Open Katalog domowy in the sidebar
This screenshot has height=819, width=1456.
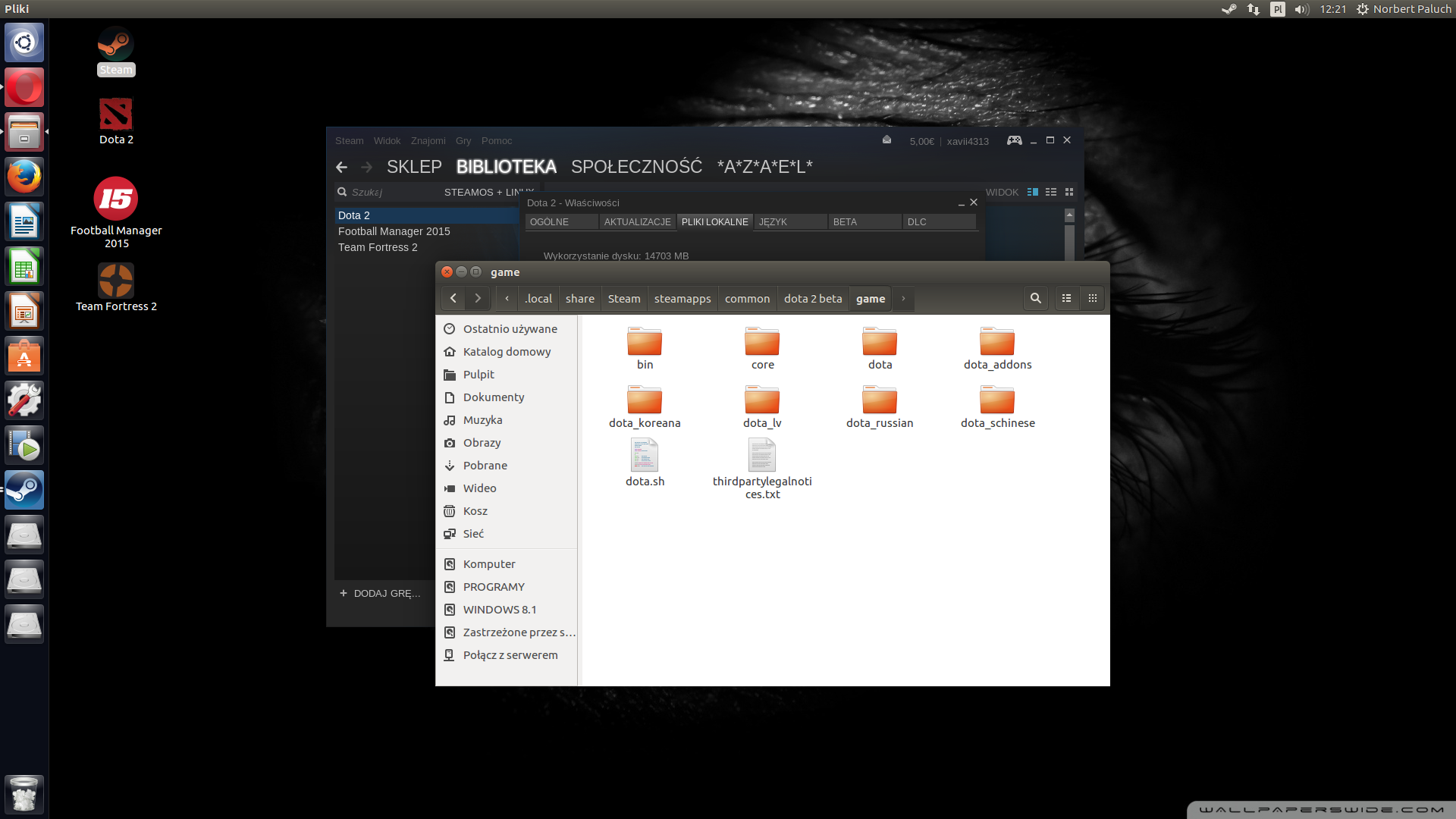pos(507,351)
